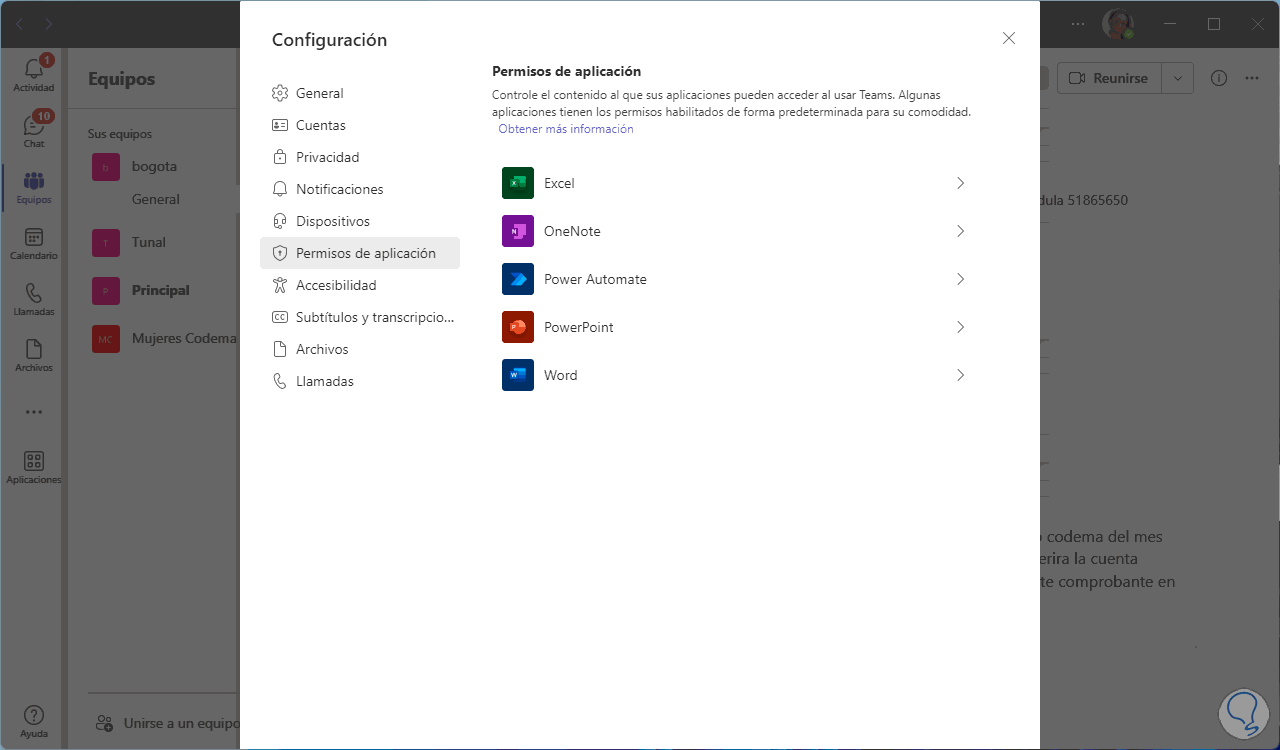Viewport: 1280px width, 750px height.
Task: Click the Obtener más información link
Action: (566, 129)
